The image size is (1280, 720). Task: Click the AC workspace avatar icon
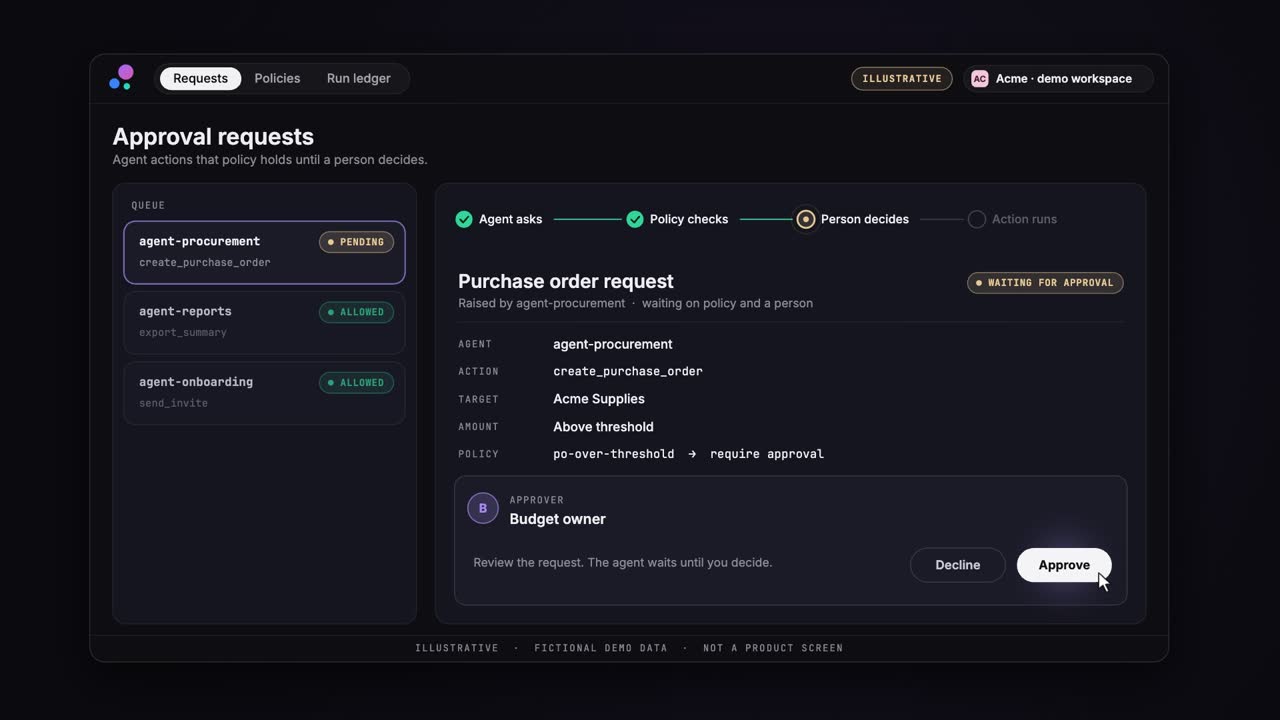tap(979, 79)
